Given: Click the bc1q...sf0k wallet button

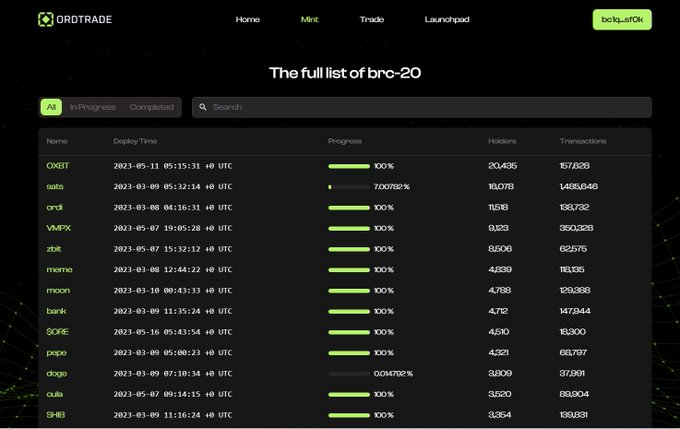Looking at the screenshot, I should coord(622,20).
